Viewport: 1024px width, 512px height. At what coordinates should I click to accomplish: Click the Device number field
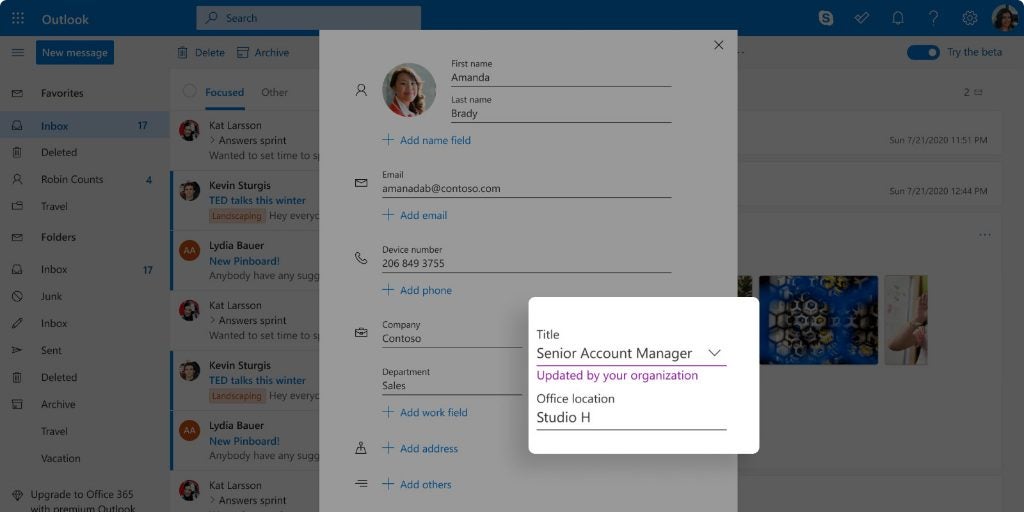[x=526, y=264]
